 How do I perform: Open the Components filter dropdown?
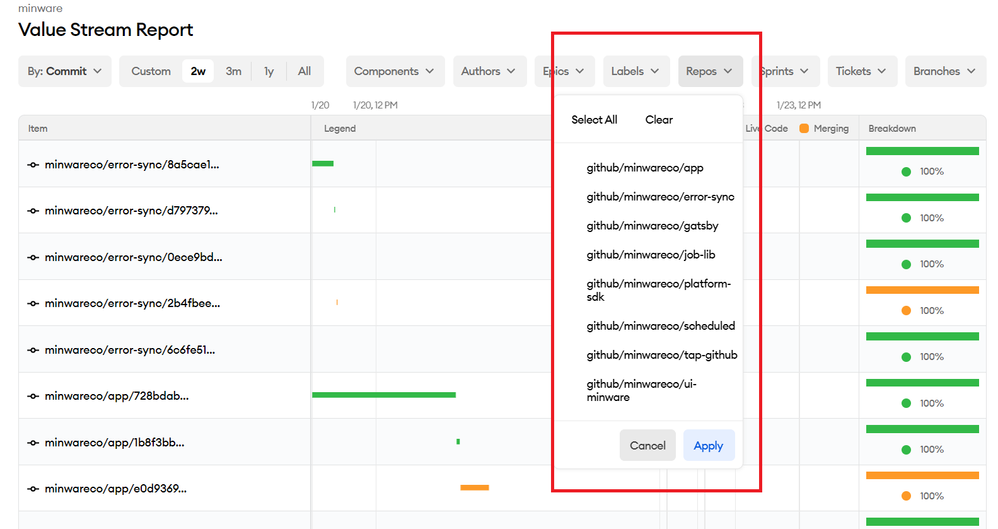coord(394,71)
